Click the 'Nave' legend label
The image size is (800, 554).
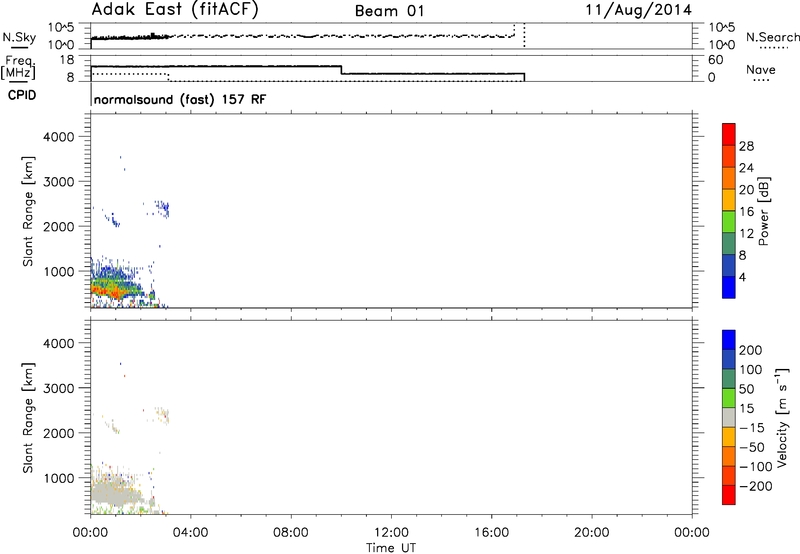coord(761,70)
